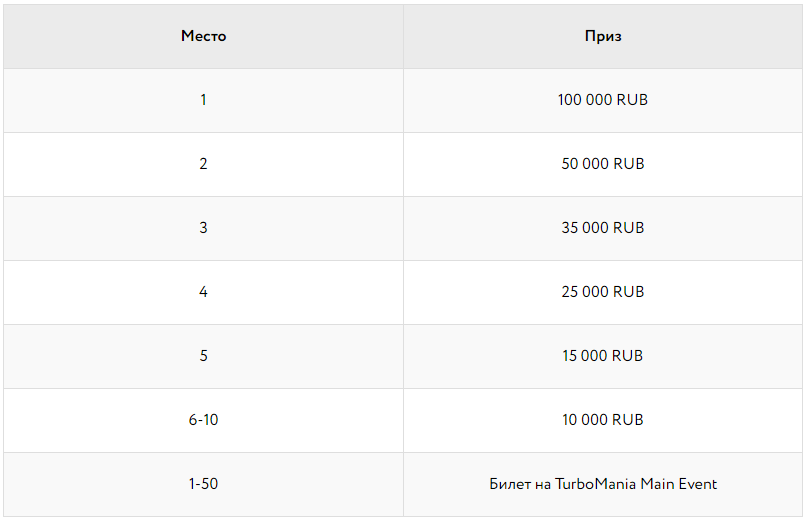Click the 100 000 RUB prize cell
Screen dimensions: 805x522
(x=603, y=100)
